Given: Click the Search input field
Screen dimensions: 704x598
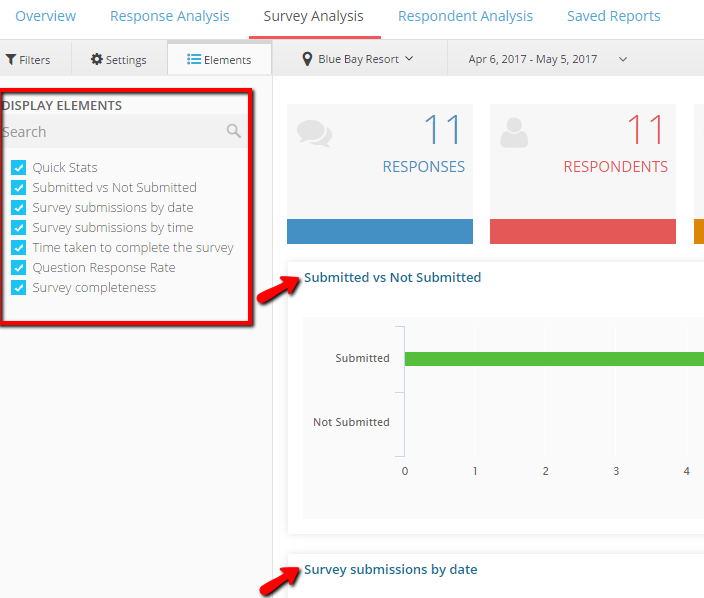Looking at the screenshot, I should click(x=124, y=131).
